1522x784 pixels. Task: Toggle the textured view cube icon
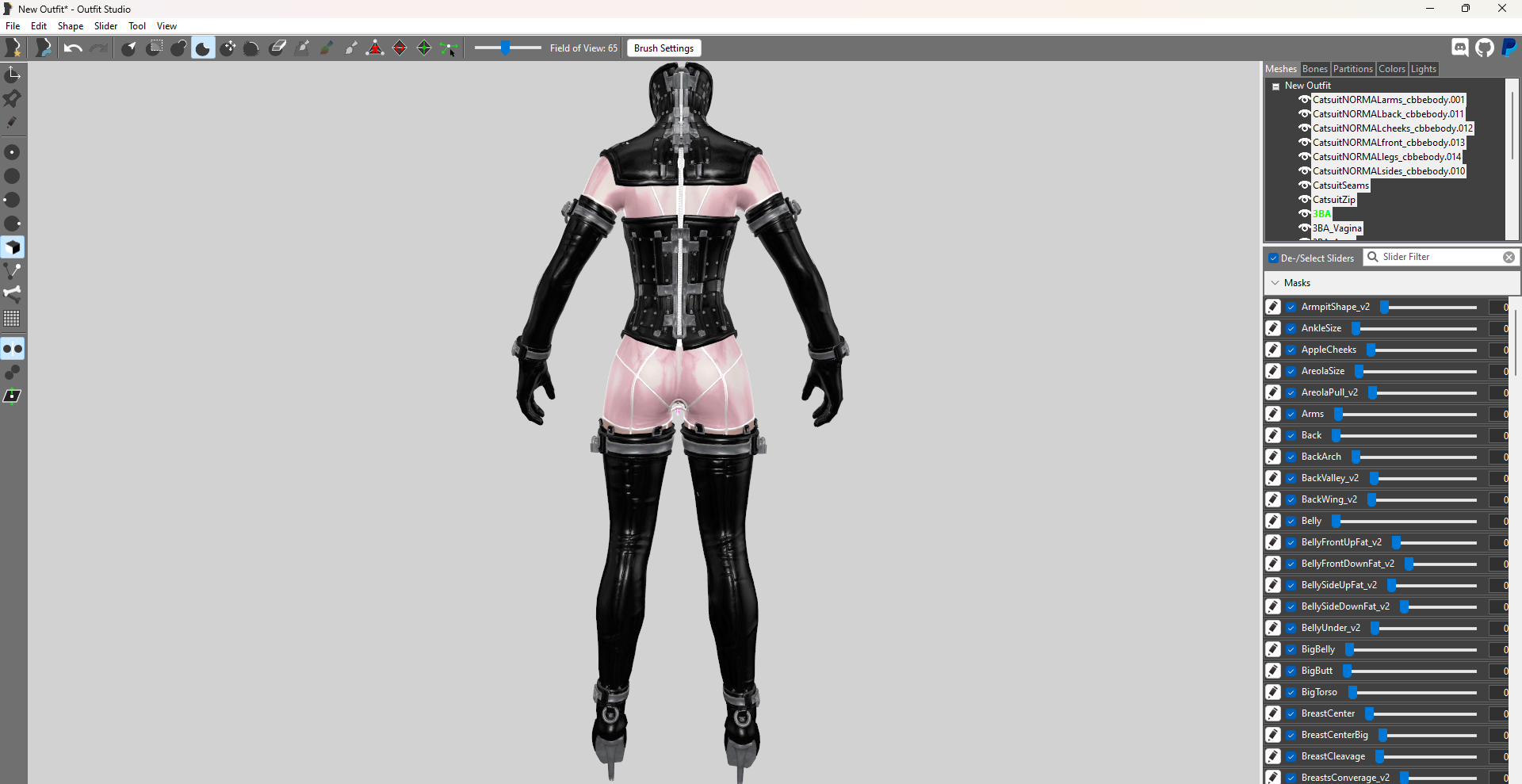tap(13, 247)
